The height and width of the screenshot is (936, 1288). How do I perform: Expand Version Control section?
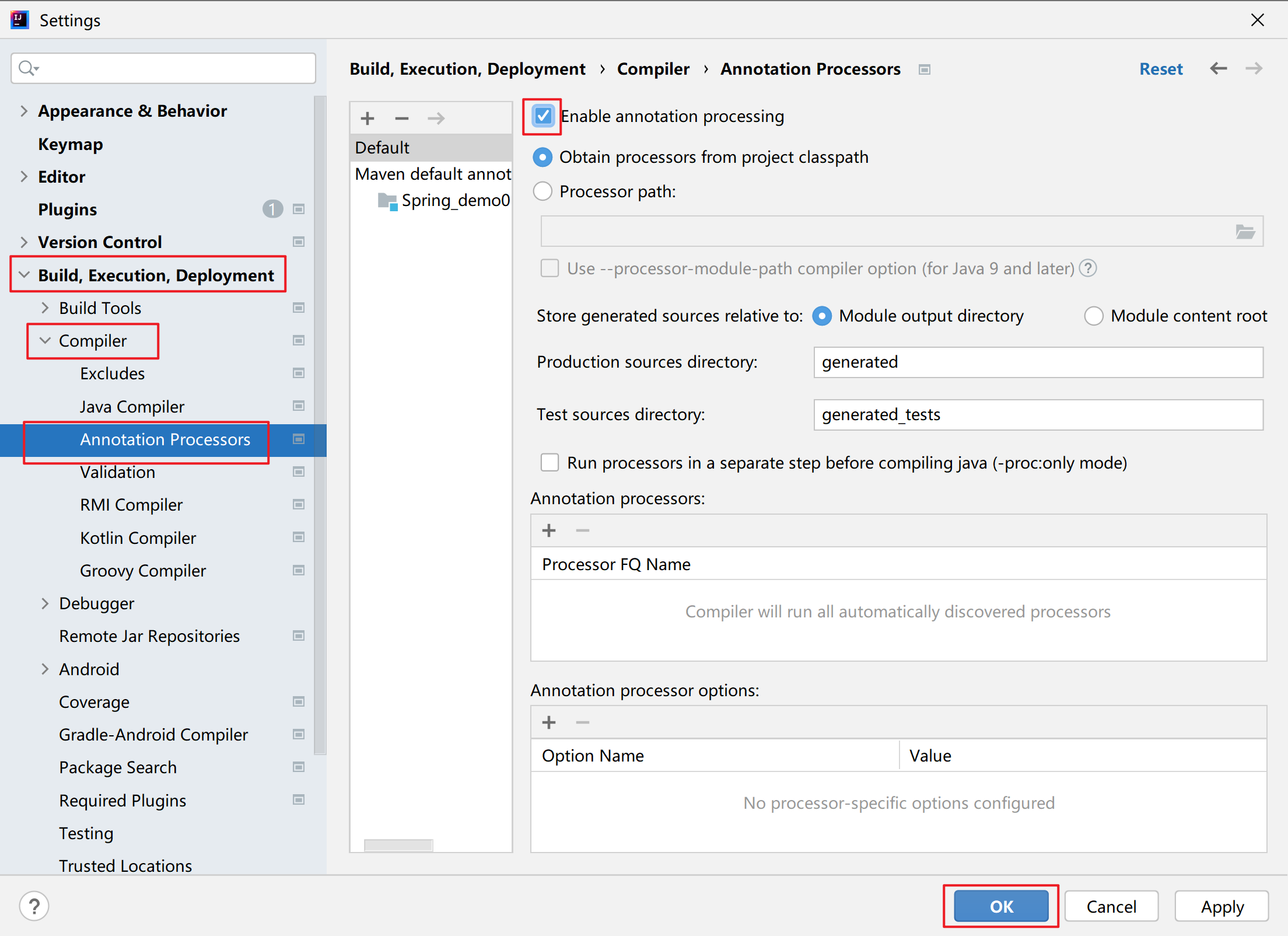24,242
